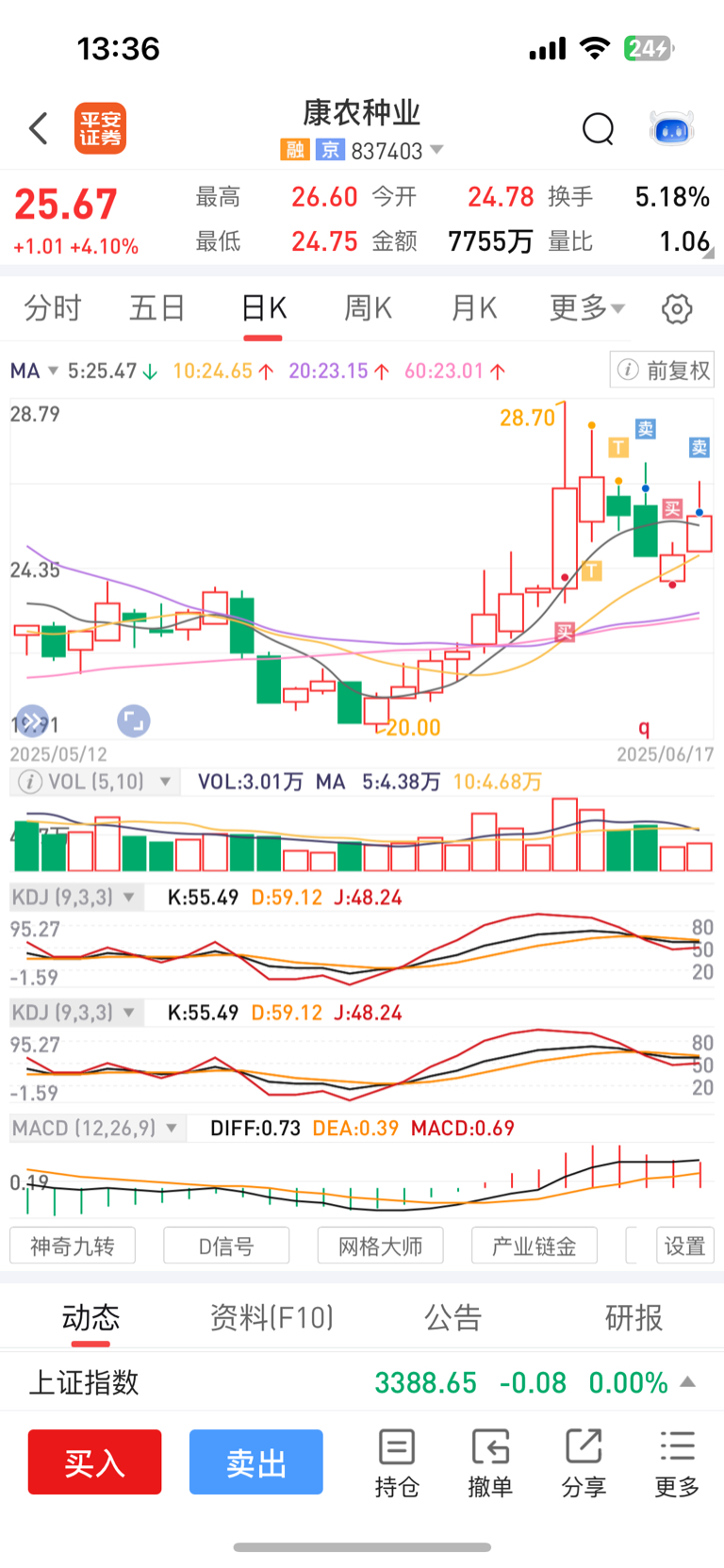724x1568 pixels.
Task: Tap the low price label 20.00
Action: pyautogui.click(x=413, y=727)
